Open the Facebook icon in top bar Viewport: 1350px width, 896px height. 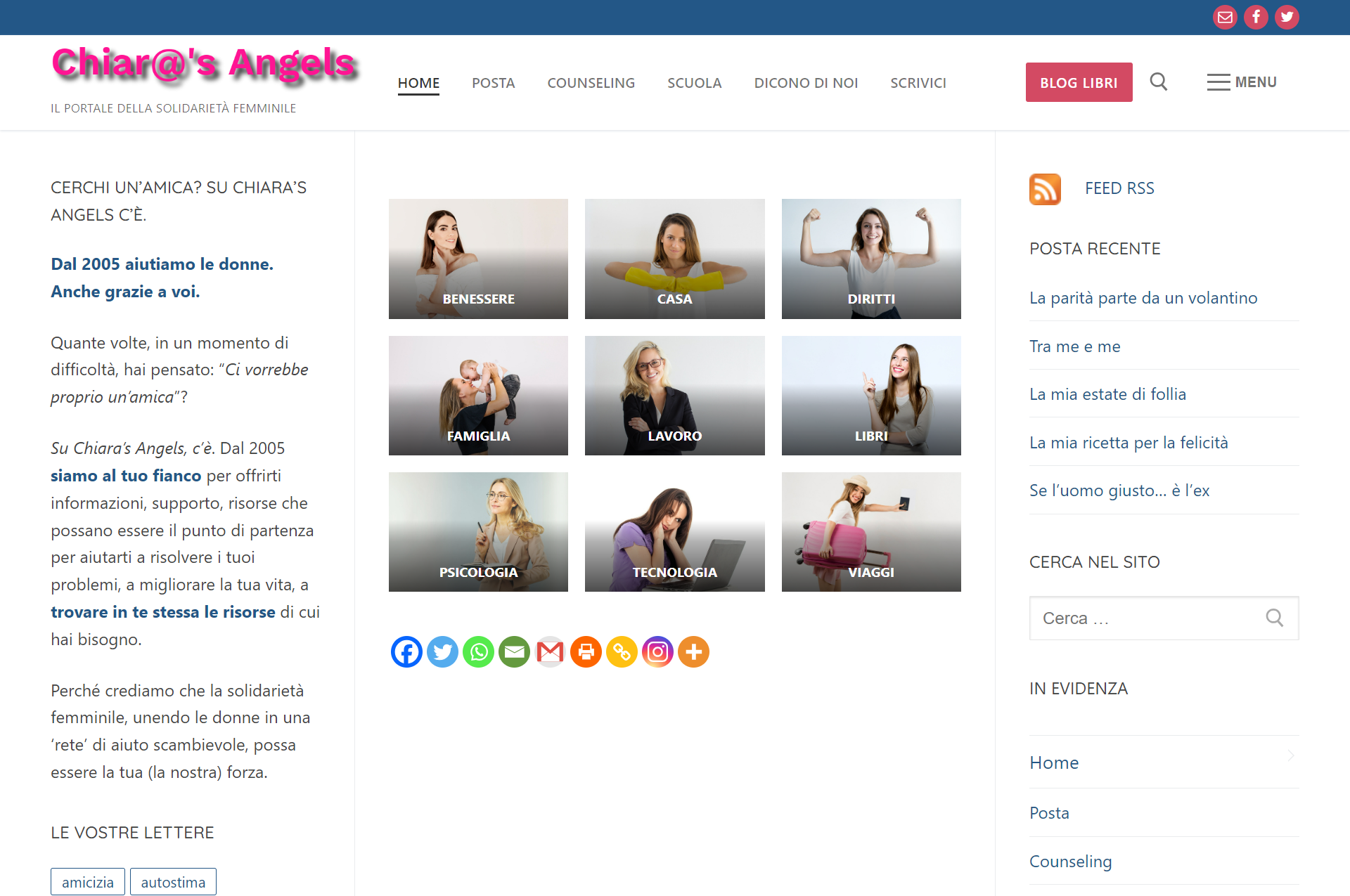pyautogui.click(x=1256, y=17)
